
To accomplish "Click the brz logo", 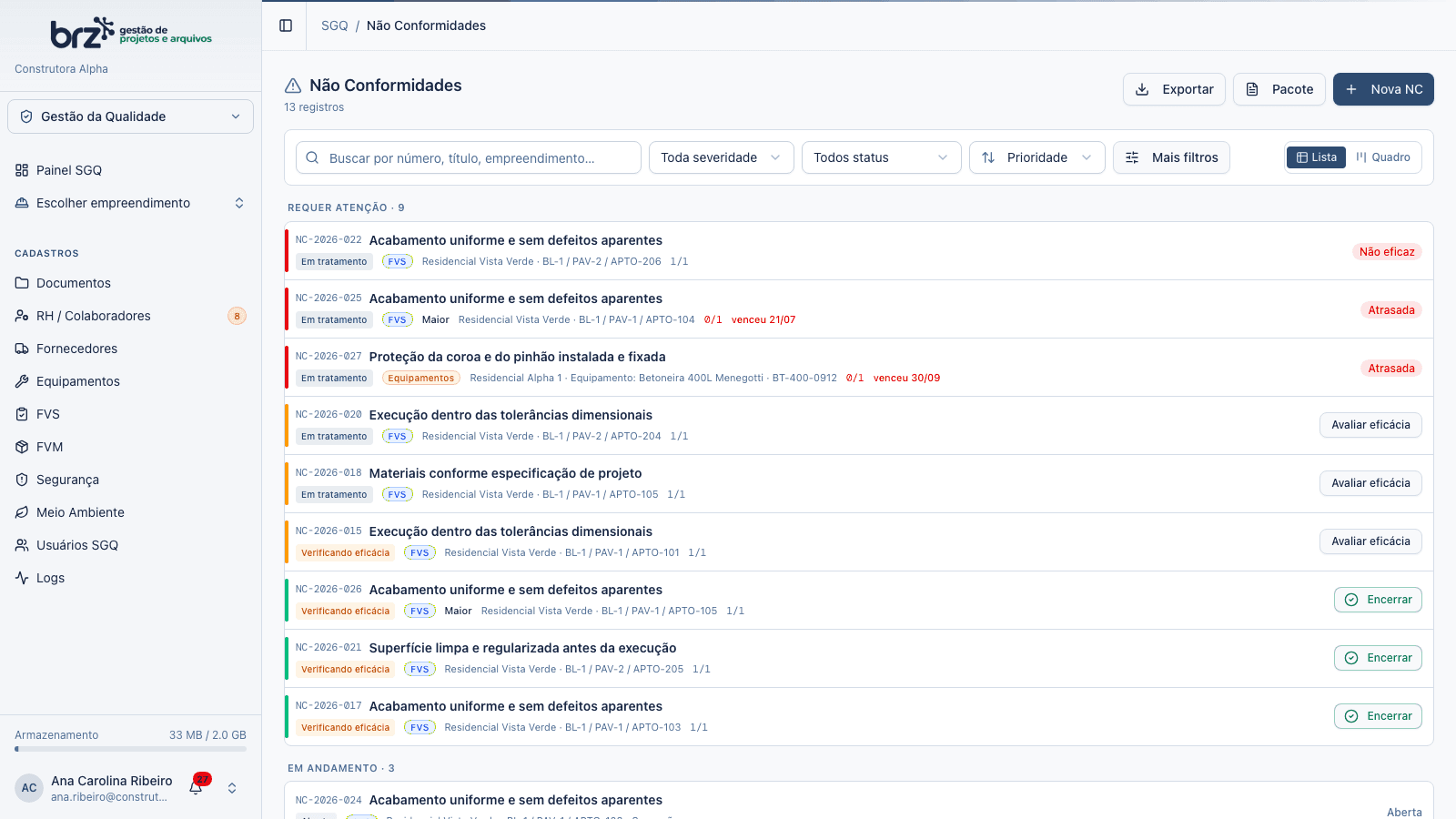I will click(x=131, y=33).
